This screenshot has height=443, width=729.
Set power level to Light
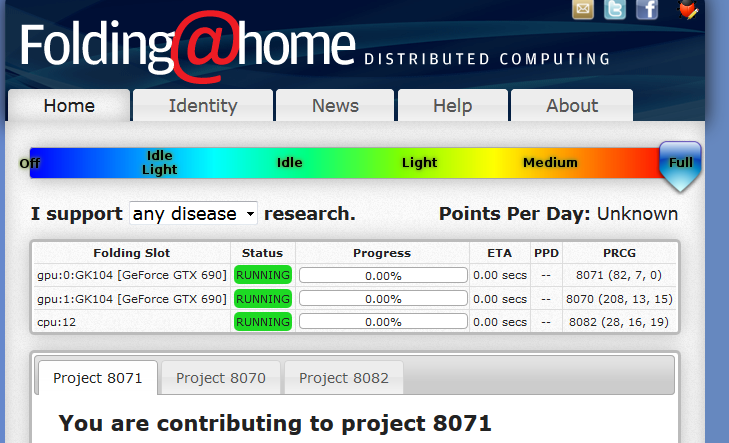click(419, 162)
